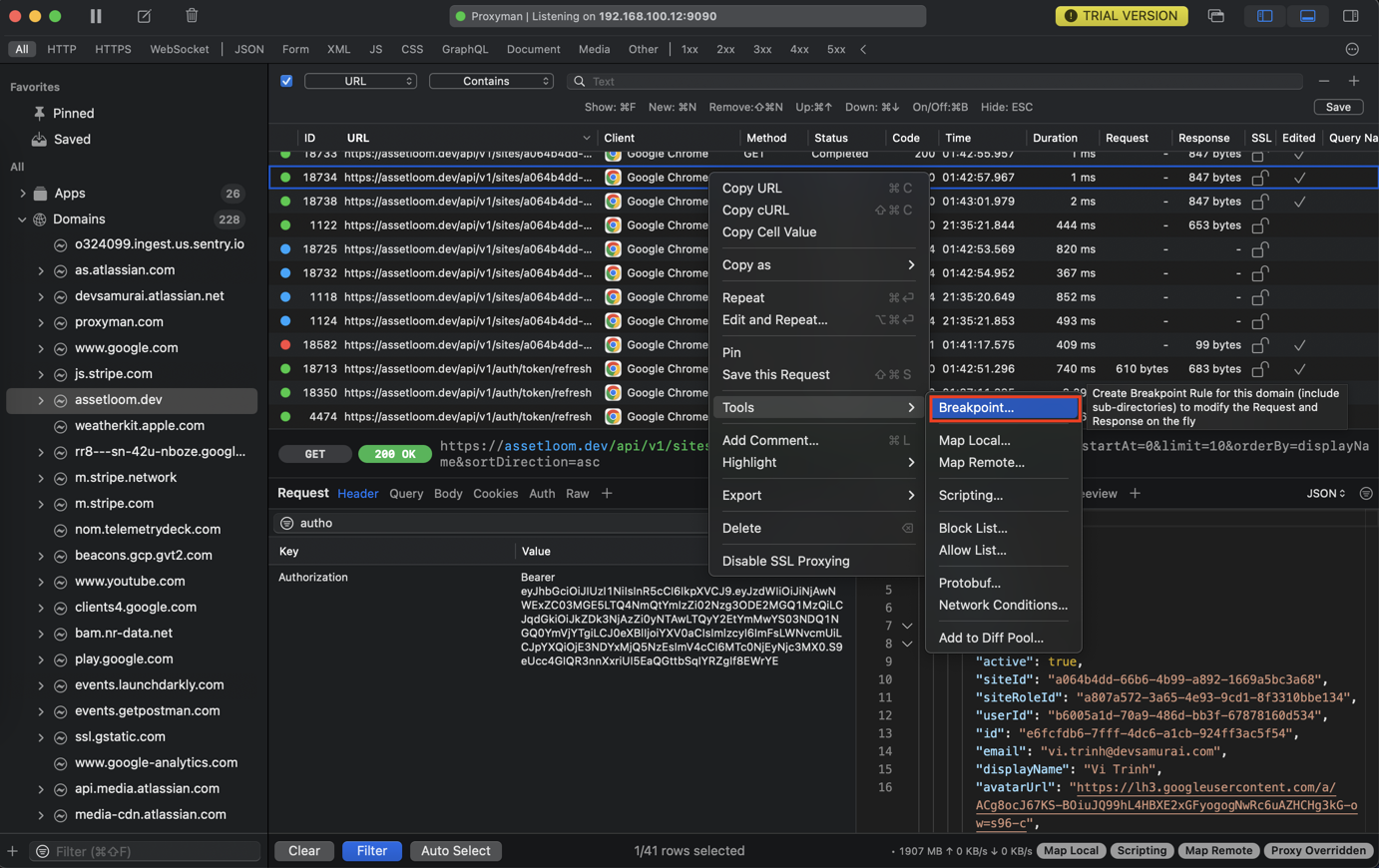This screenshot has width=1379, height=868.
Task: Click the red status dot on row 18582
Action: click(285, 345)
